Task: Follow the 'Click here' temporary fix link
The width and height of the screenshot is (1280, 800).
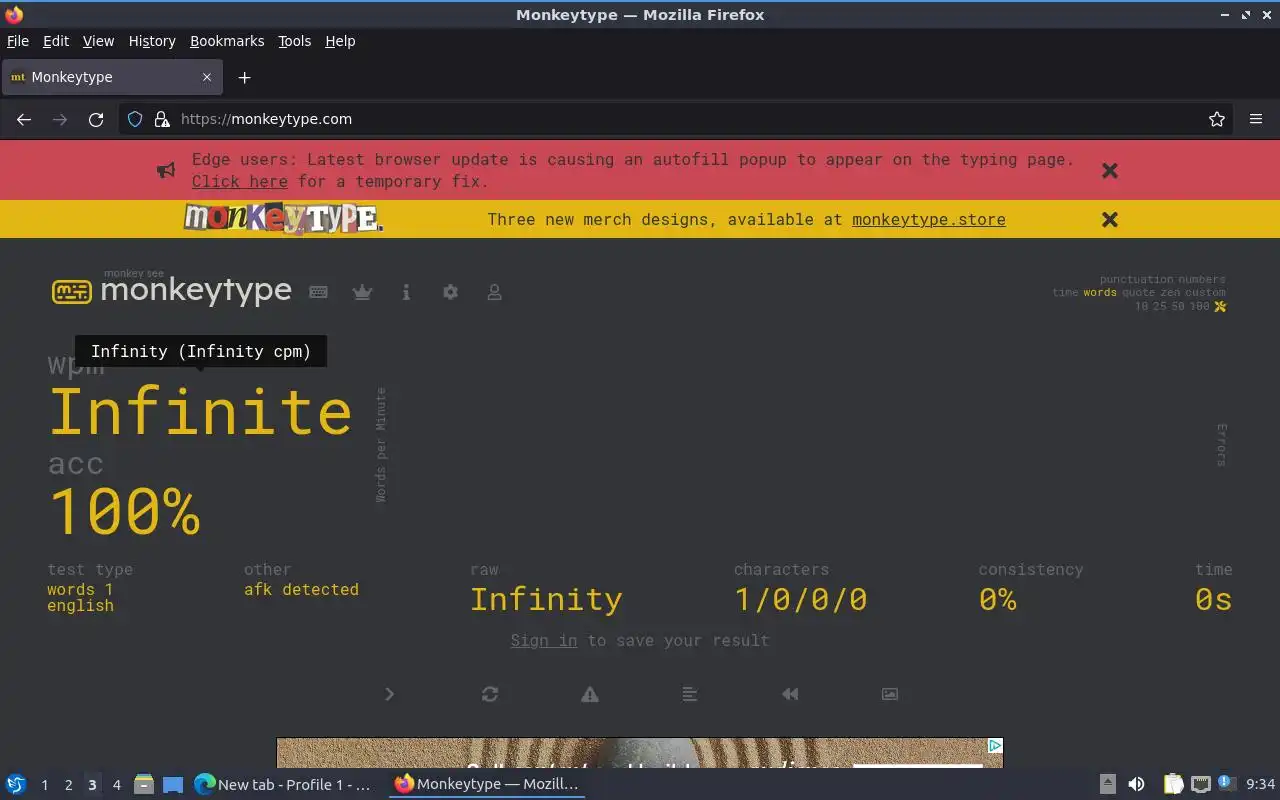Action: (x=240, y=181)
